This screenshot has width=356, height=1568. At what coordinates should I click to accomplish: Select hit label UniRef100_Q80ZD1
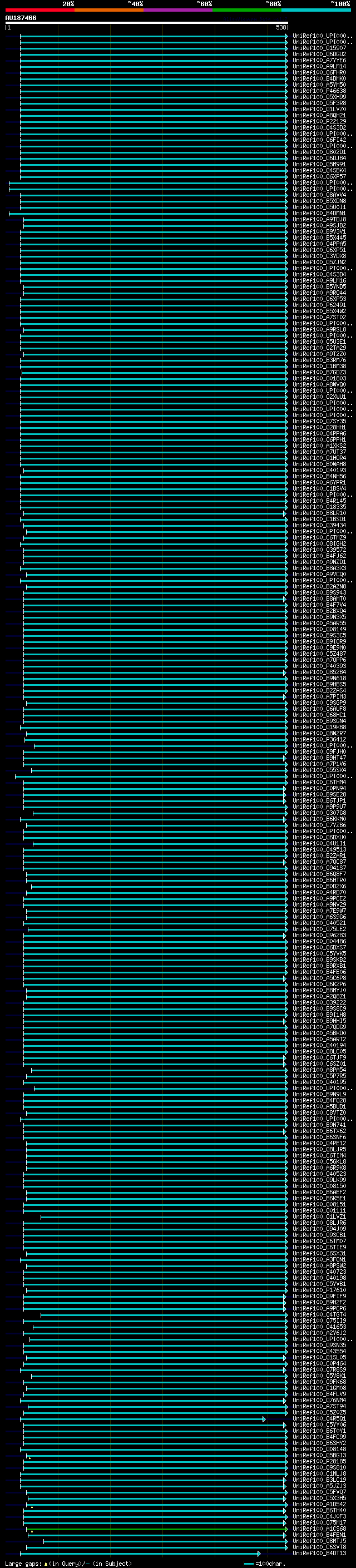[319, 152]
